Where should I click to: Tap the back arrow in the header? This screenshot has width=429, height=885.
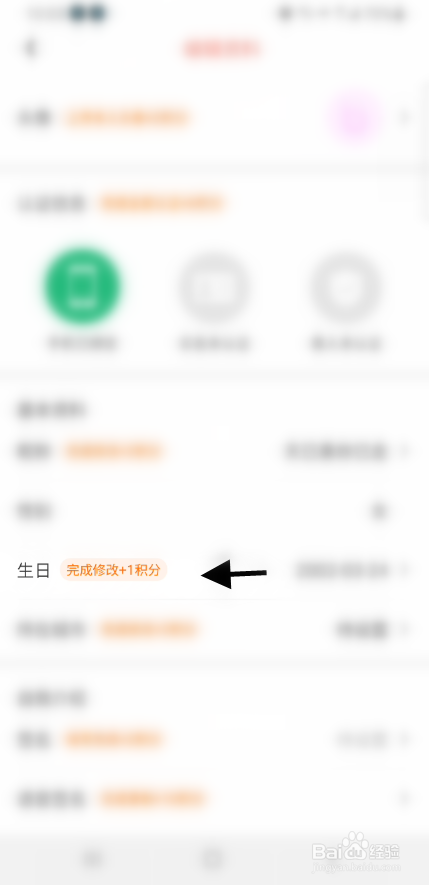pos(30,49)
